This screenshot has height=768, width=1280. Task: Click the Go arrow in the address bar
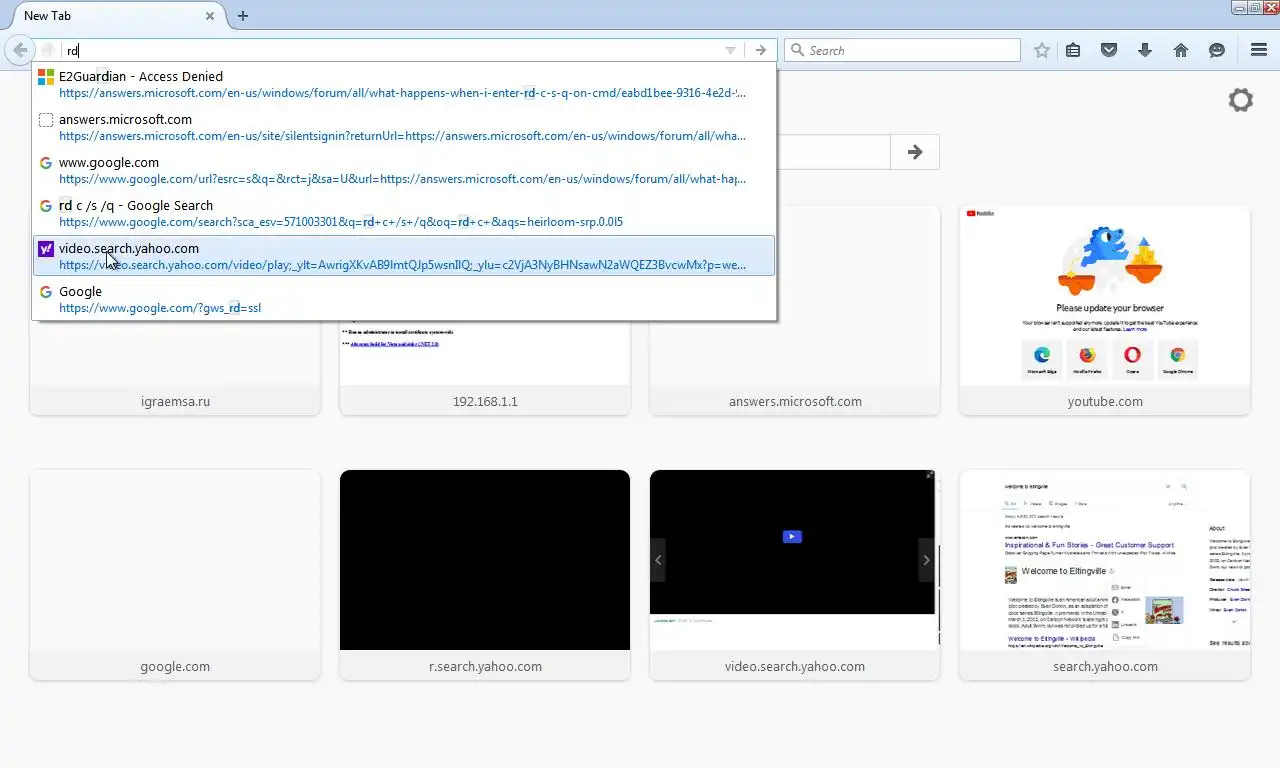(761, 50)
